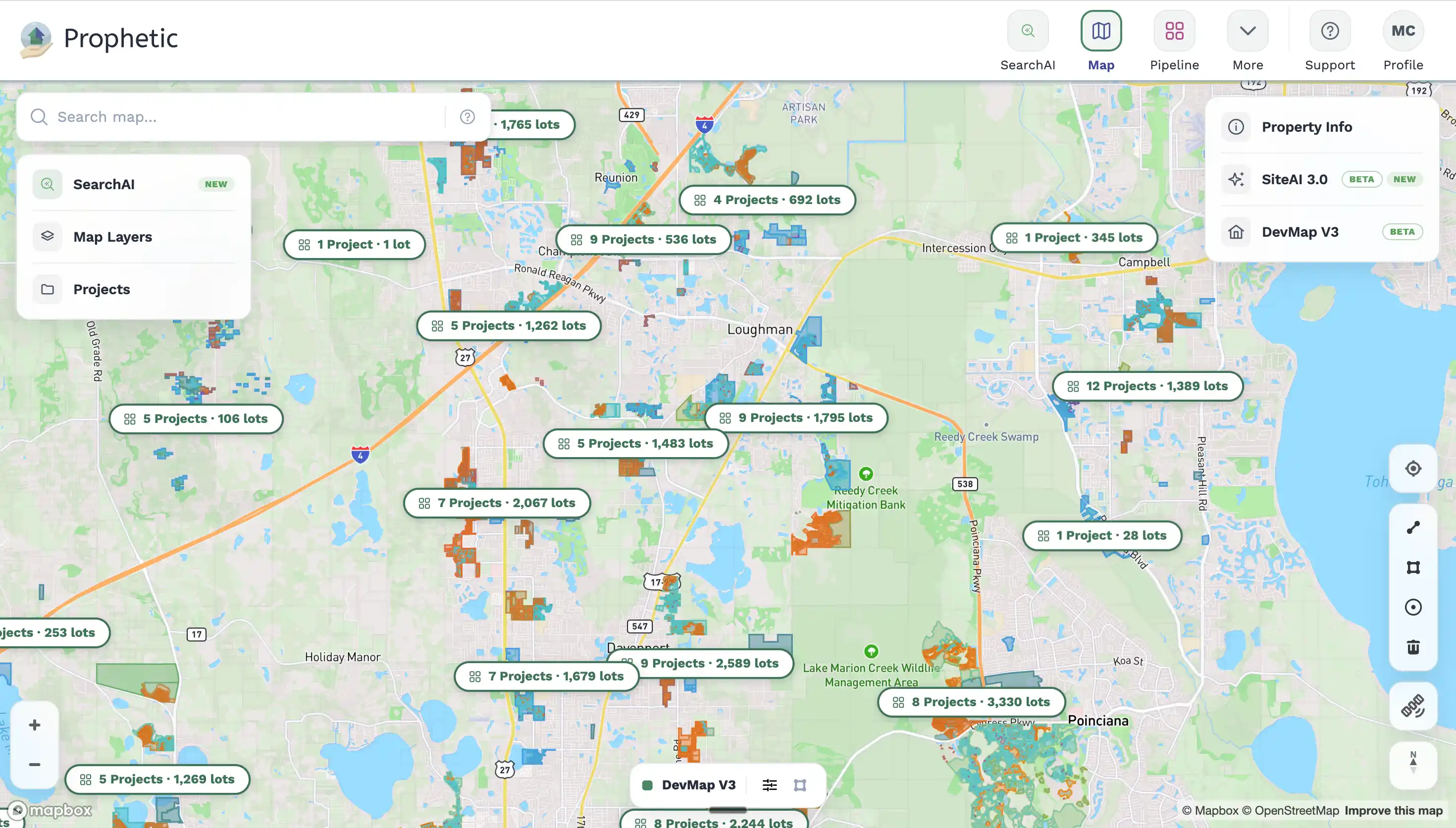Open the 9 Projects · 536 lots cluster

pyautogui.click(x=643, y=239)
